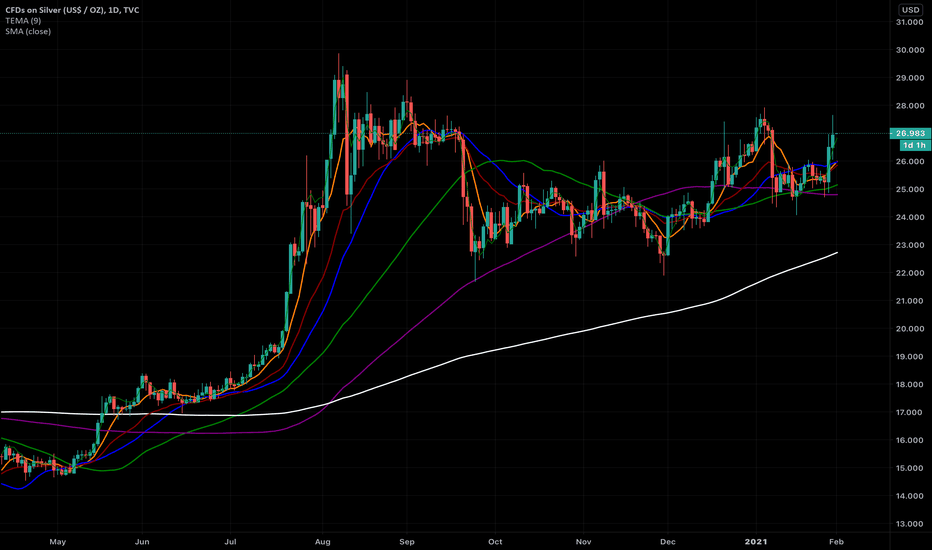Click the Oct label on time axis
Viewport: 932px width, 550px height.
pos(495,542)
